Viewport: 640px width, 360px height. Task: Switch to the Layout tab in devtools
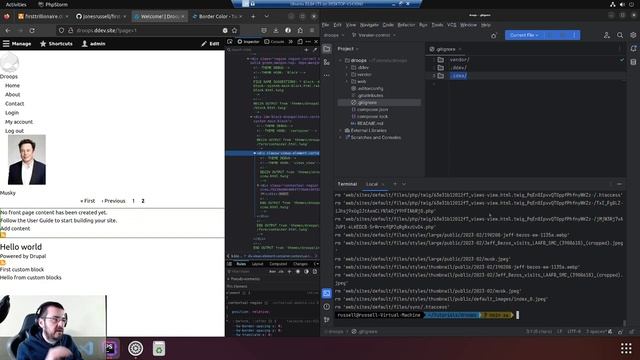click(x=257, y=264)
